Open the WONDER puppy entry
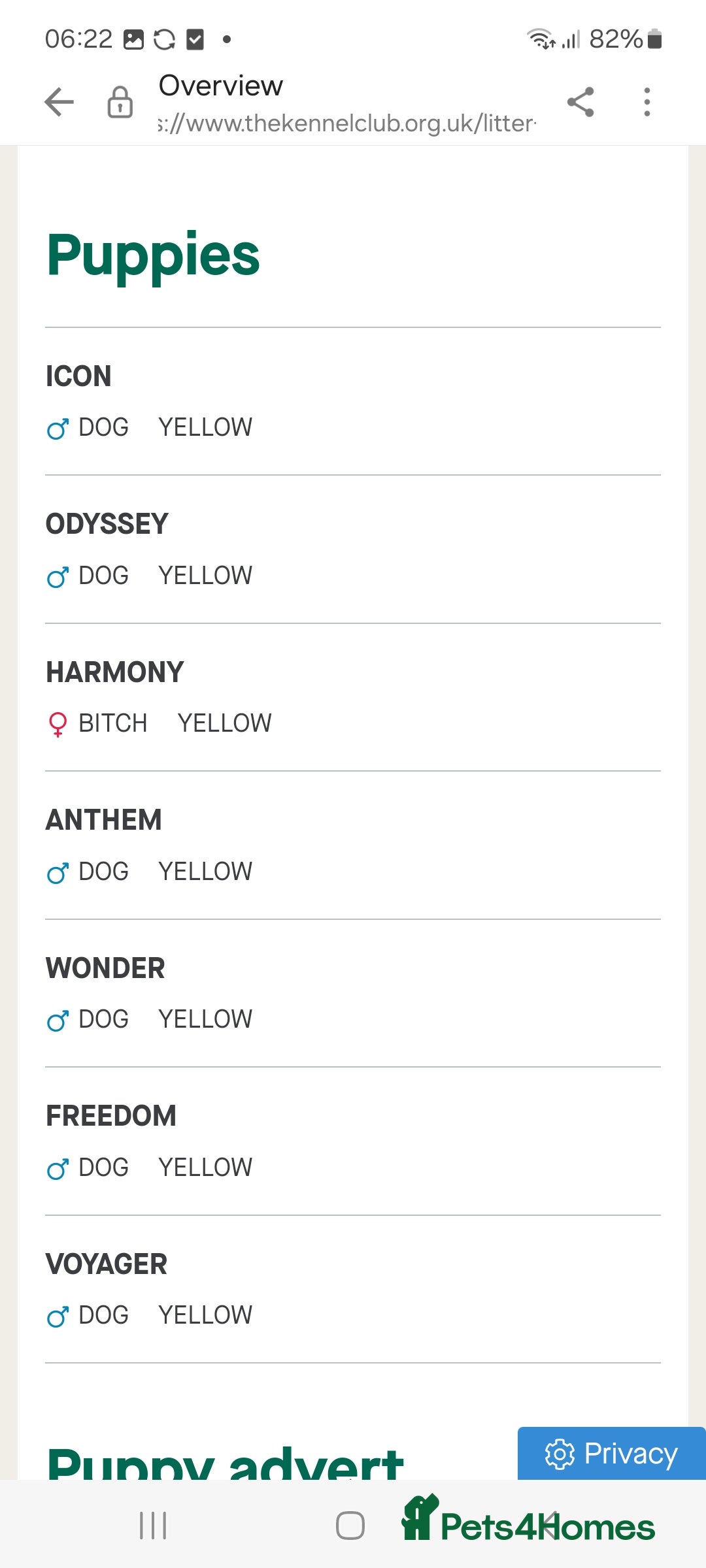This screenshot has width=706, height=1568. click(x=105, y=968)
